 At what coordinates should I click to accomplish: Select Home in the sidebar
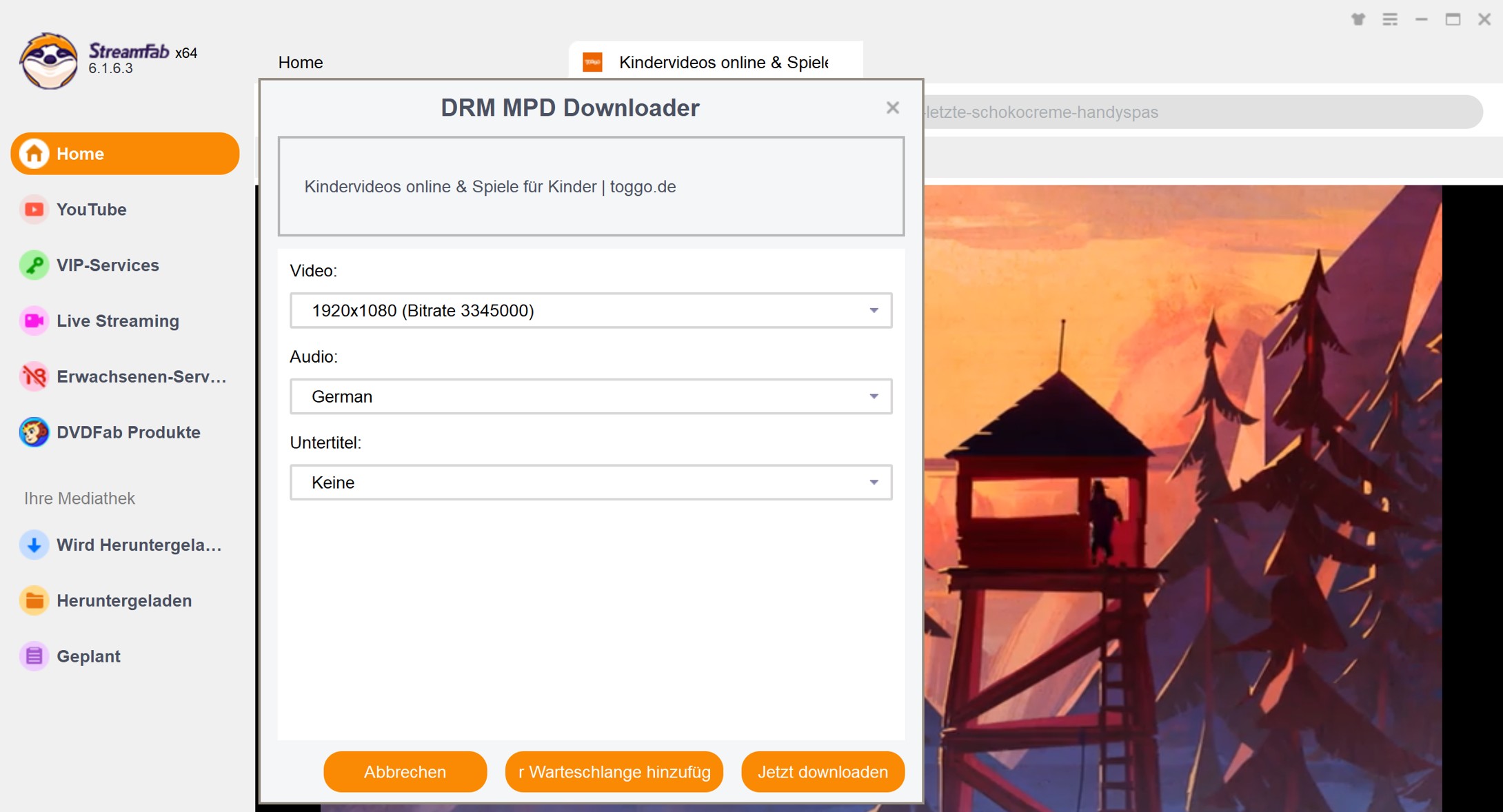[125, 154]
